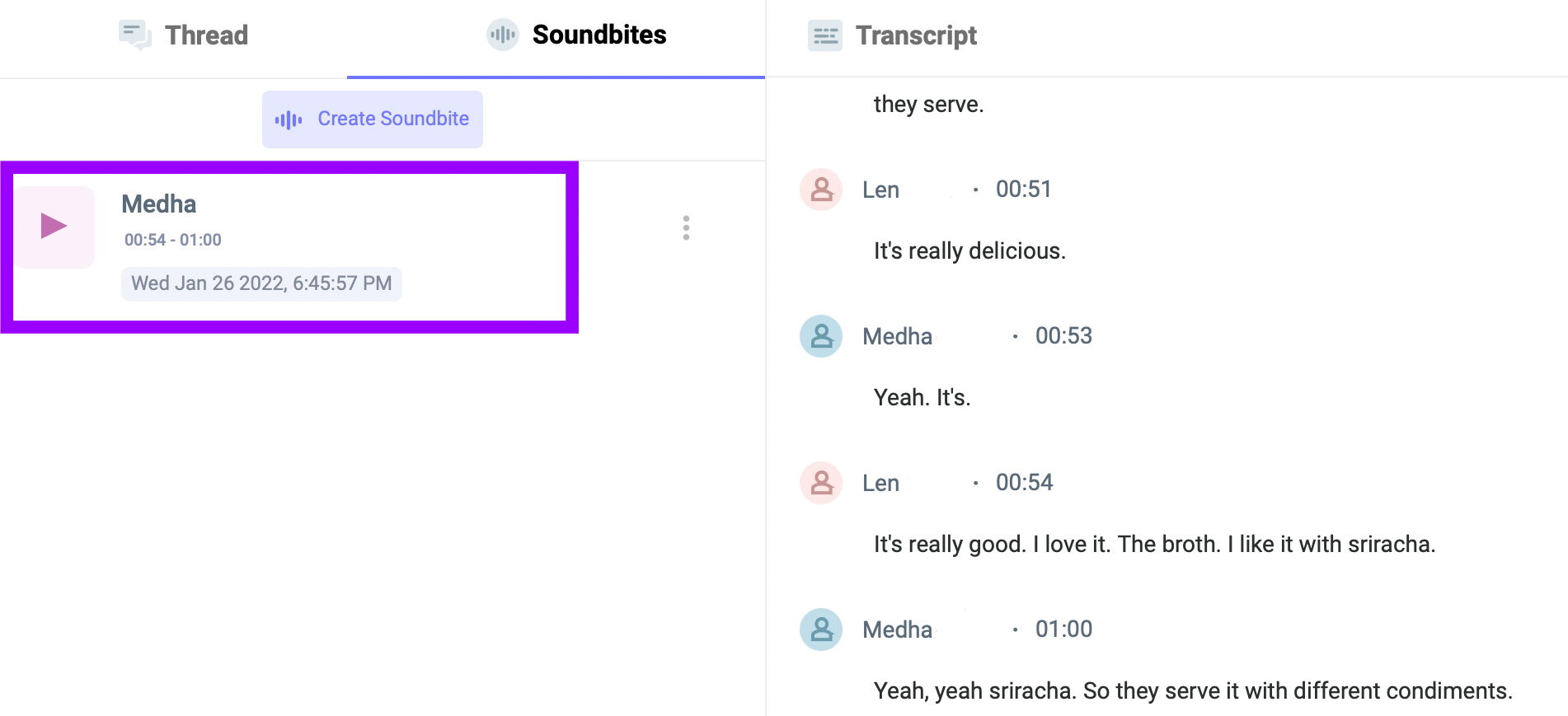Screen dimensions: 1568x716
Task: Click the waveform icon inside Create Soundbite
Action: click(289, 120)
